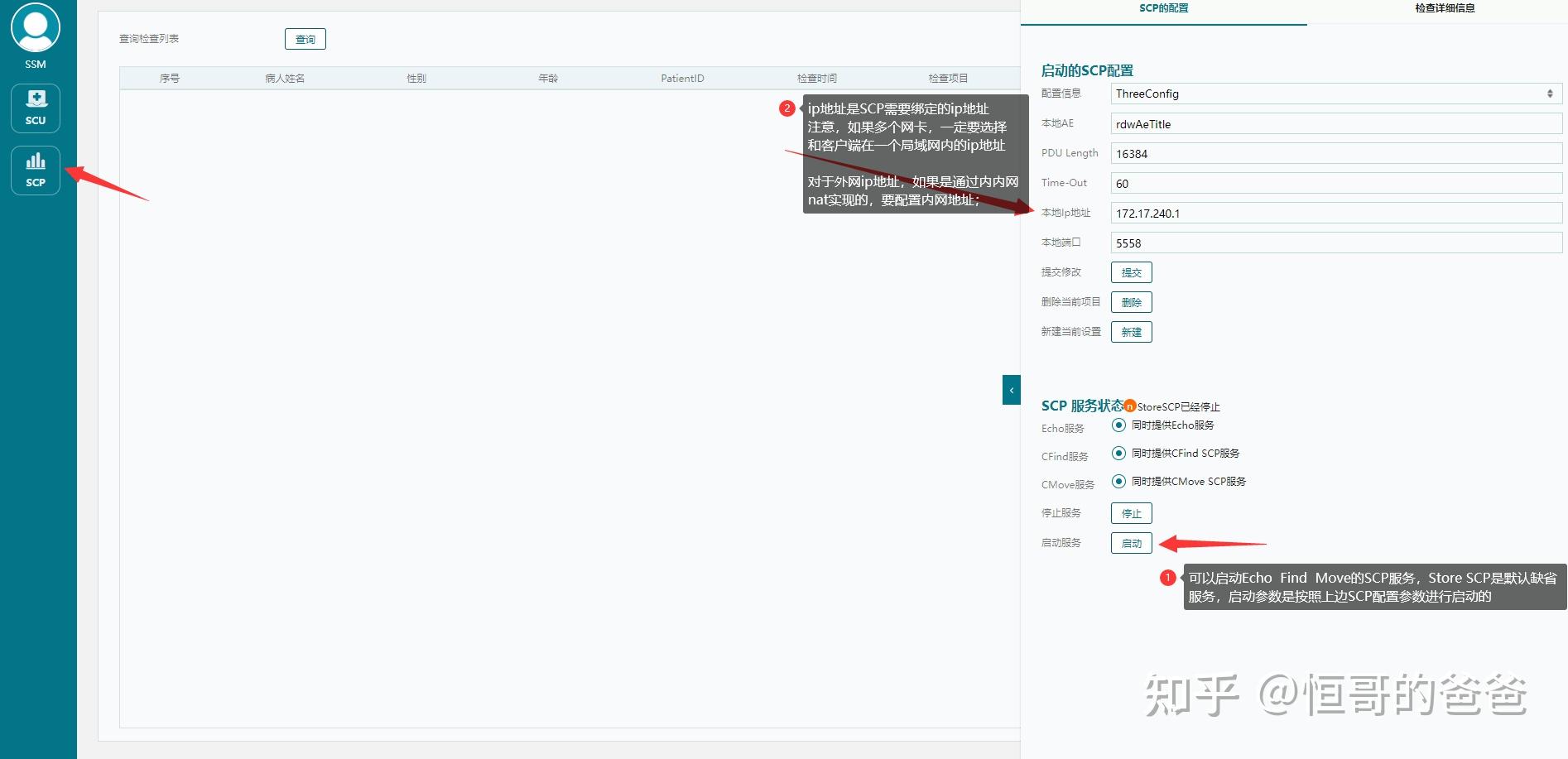This screenshot has height=759, width=1568.
Task: Click the 启动的SCP配置 heading
Action: pos(1087,71)
